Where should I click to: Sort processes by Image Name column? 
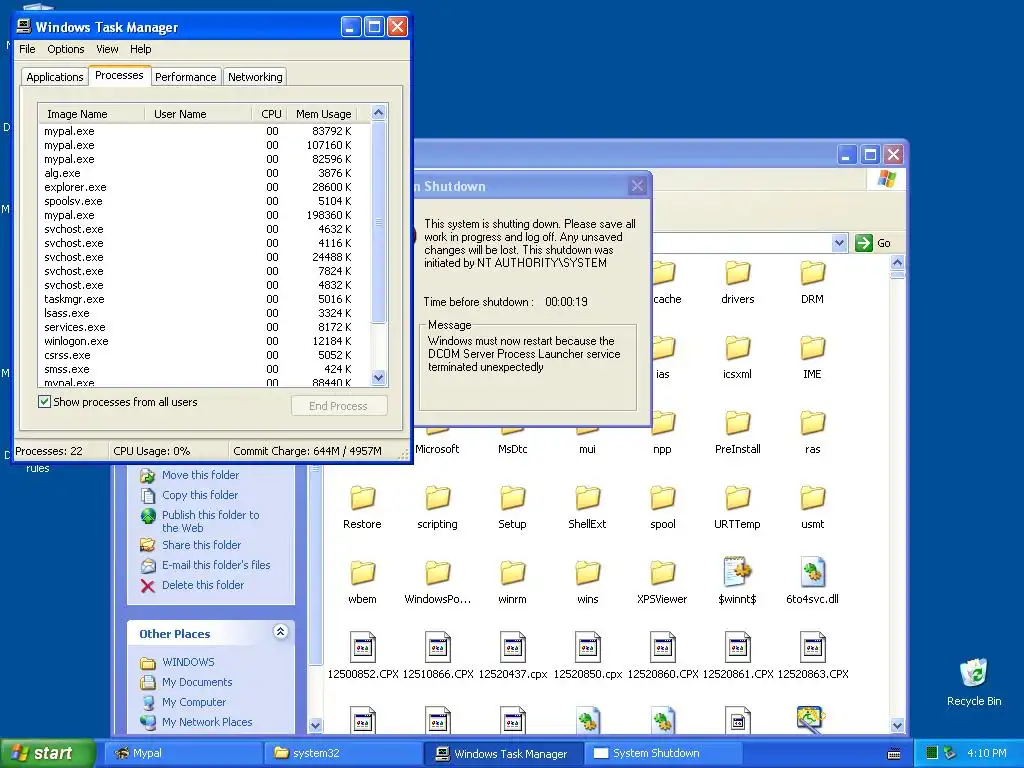pos(91,114)
